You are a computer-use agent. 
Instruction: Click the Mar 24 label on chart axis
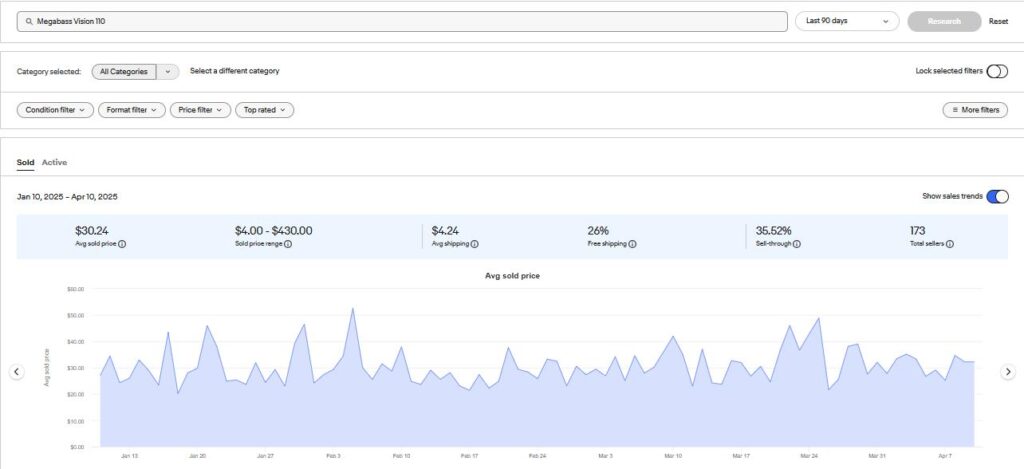[x=809, y=456]
